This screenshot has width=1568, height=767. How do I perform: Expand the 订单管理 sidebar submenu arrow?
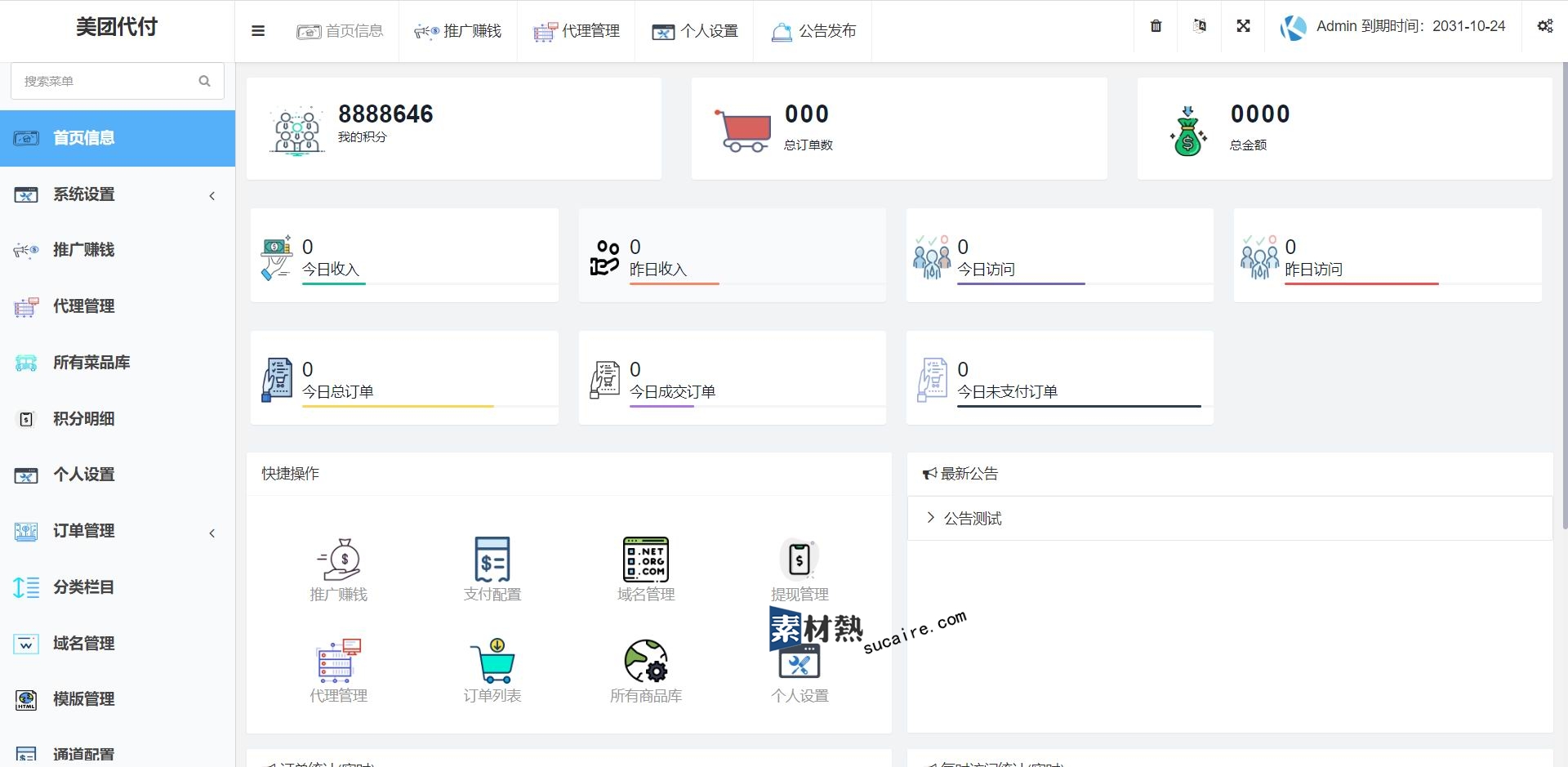coord(212,533)
